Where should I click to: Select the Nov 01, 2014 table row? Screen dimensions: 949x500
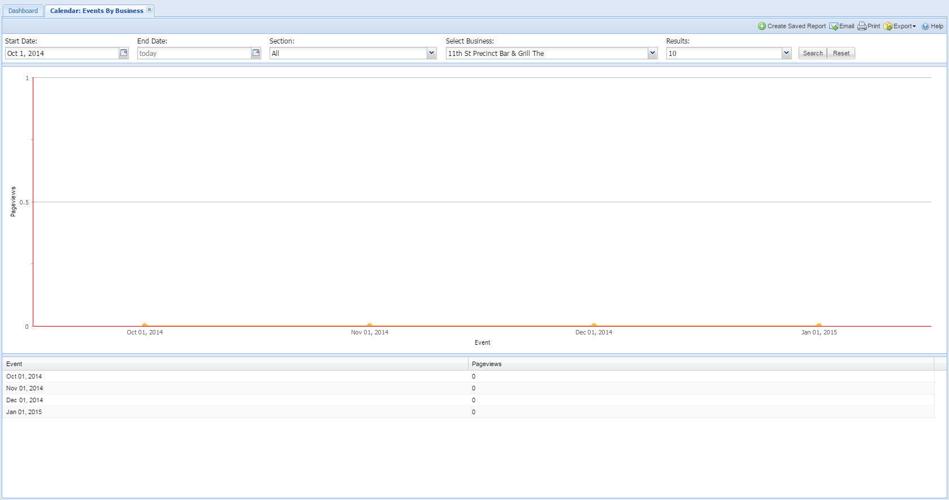coord(468,388)
